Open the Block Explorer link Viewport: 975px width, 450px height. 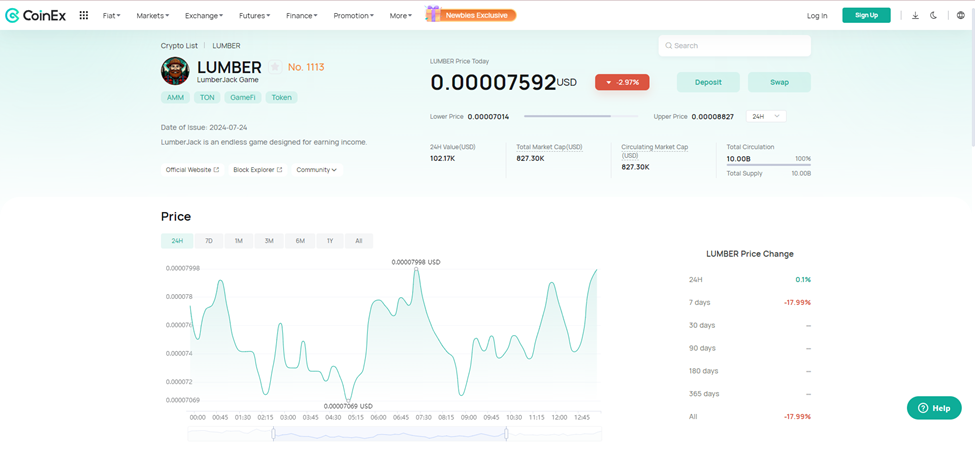point(257,170)
